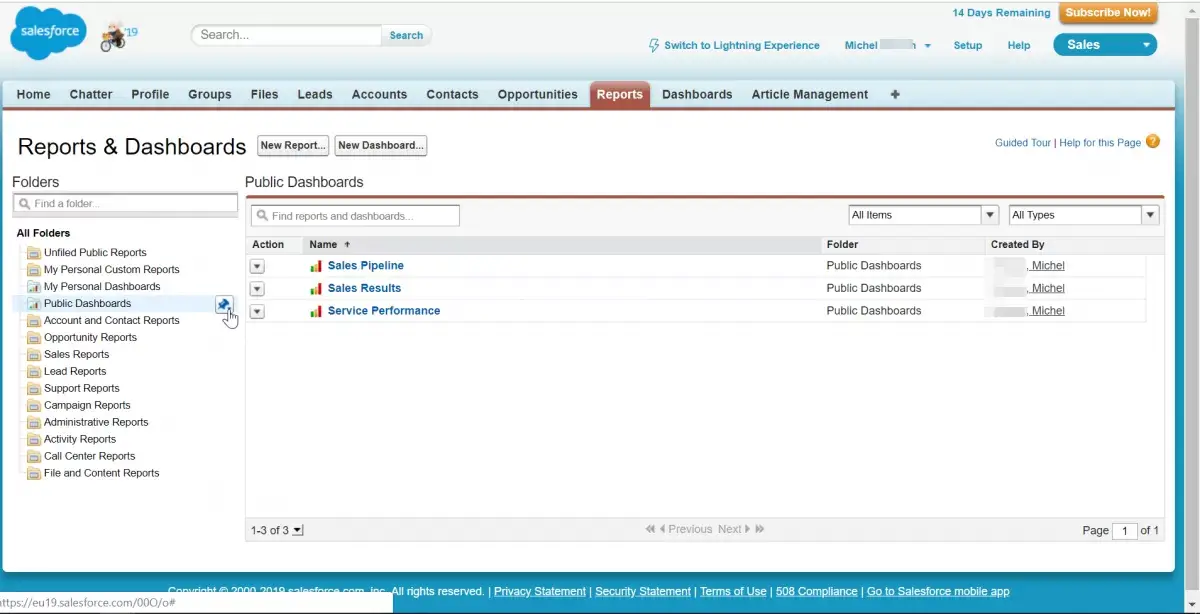The width and height of the screenshot is (1200, 614).
Task: Select the Sales Reports folder
Action: (x=76, y=355)
